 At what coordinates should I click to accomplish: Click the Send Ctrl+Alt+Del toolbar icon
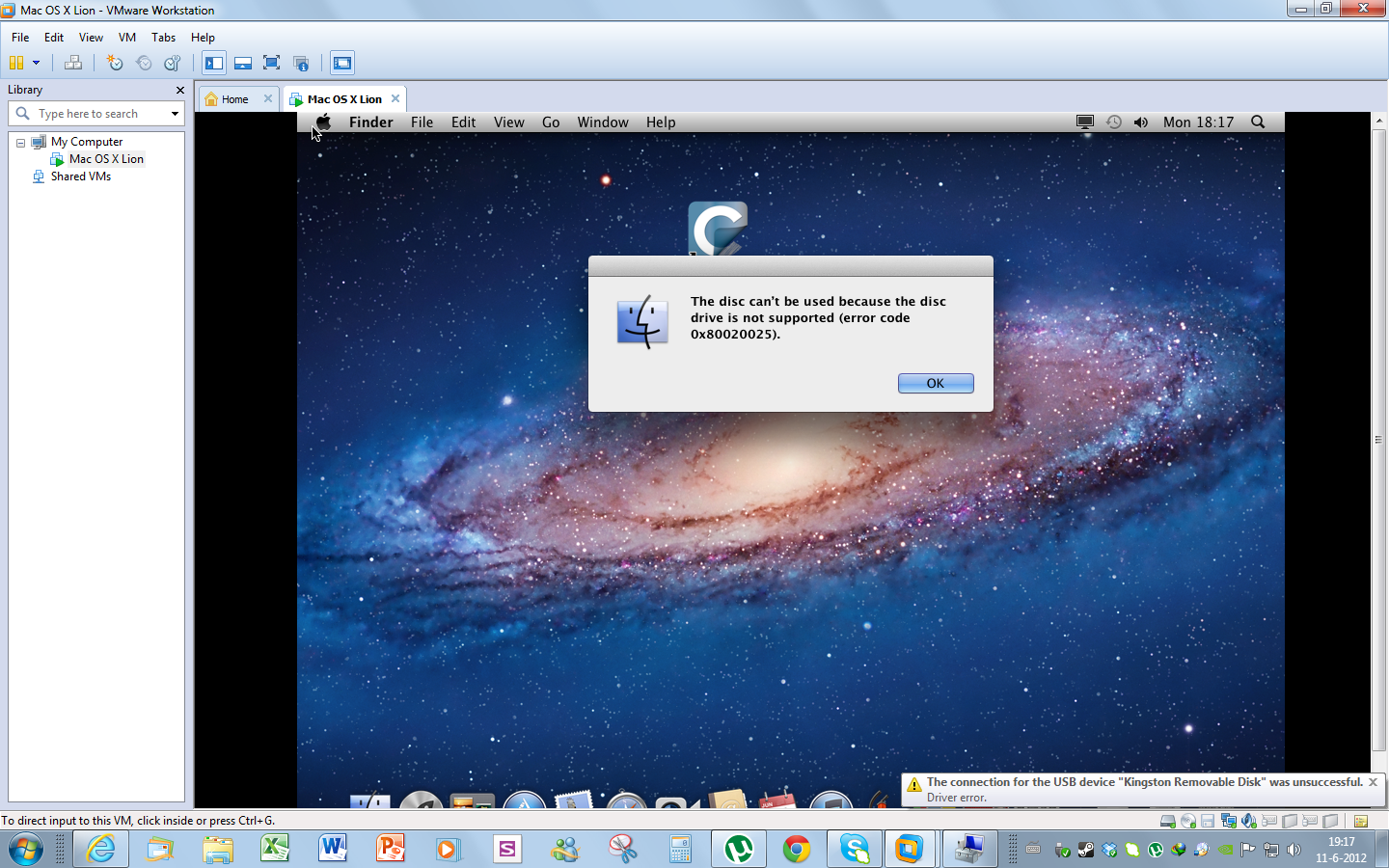point(73,63)
